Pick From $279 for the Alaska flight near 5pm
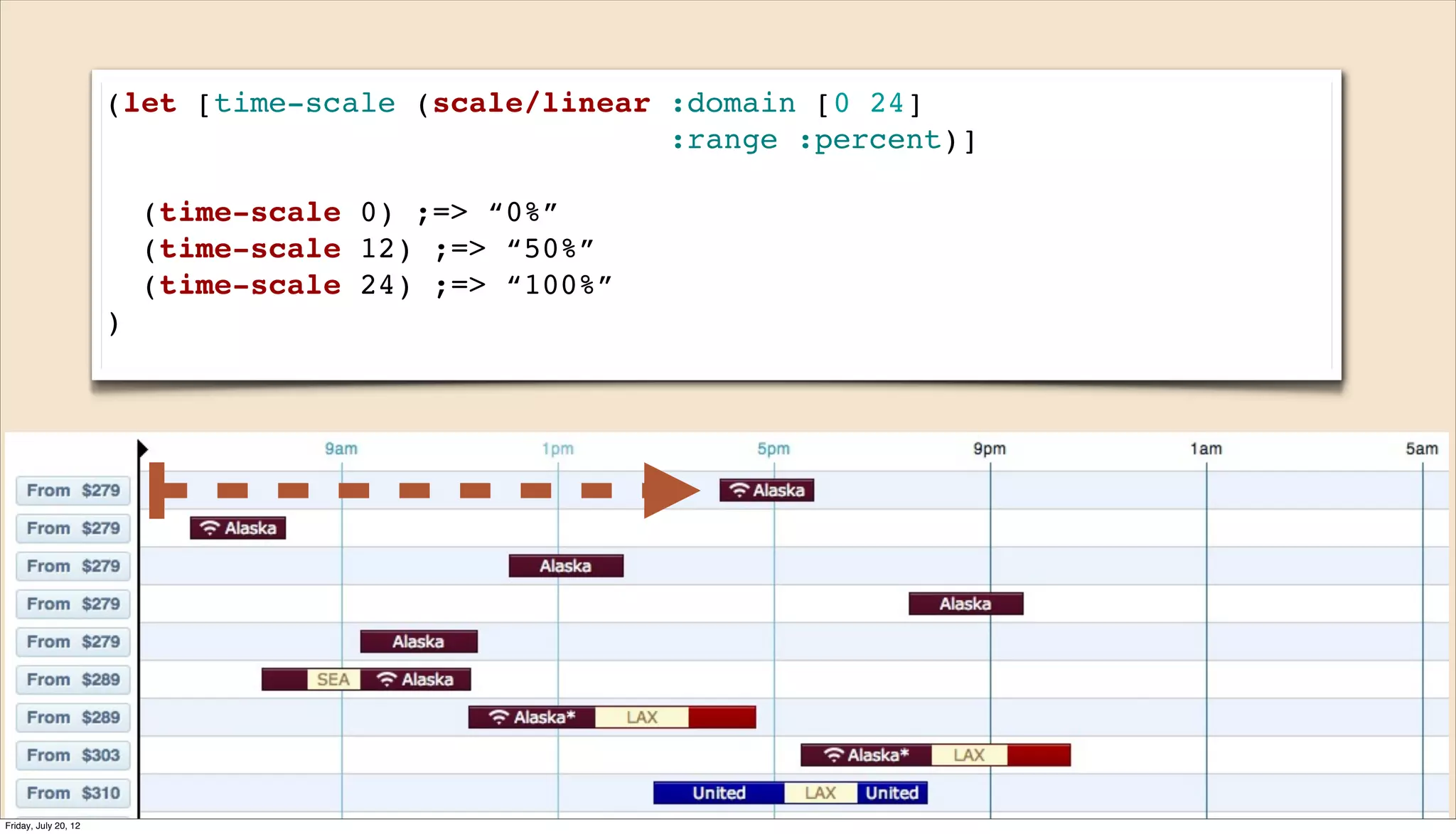The height and width of the screenshot is (834, 1456). tap(73, 491)
